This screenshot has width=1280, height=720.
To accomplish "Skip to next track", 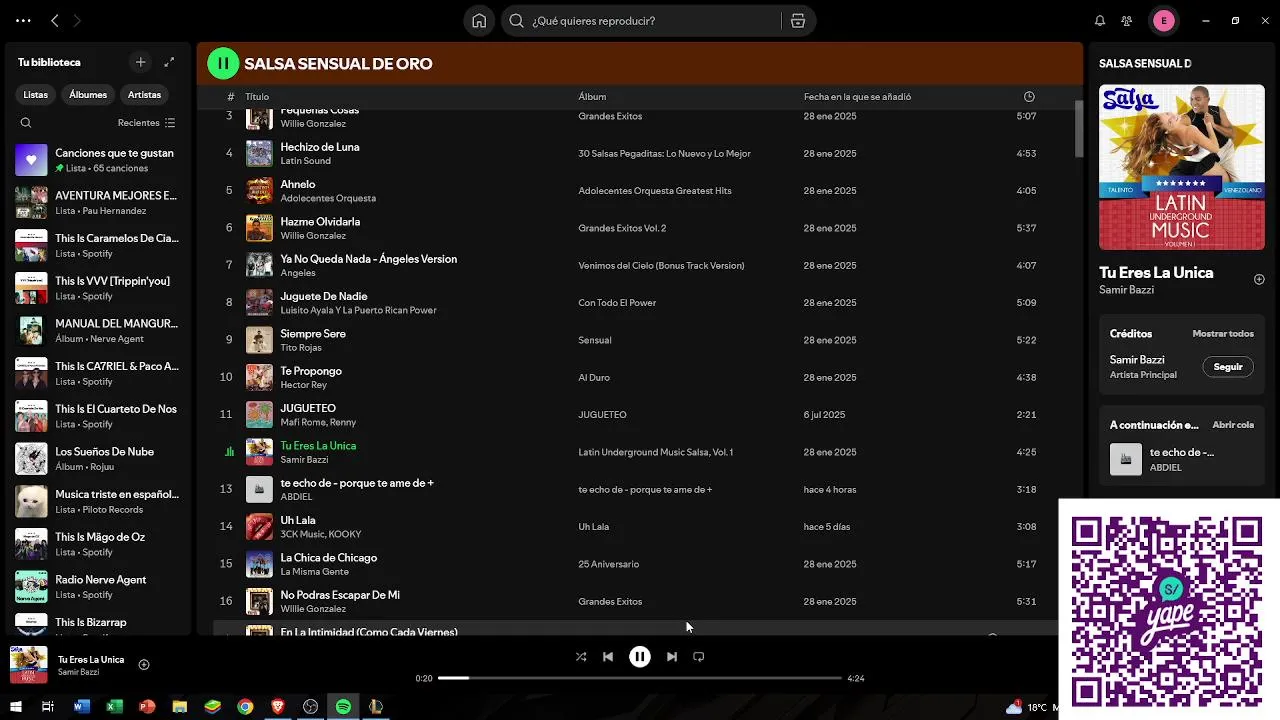I will (x=672, y=657).
